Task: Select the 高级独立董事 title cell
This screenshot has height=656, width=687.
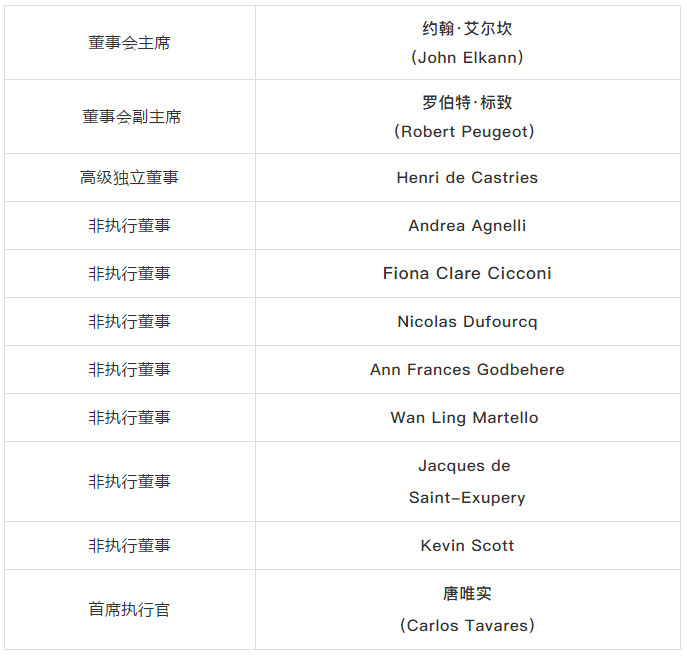Action: [129, 178]
